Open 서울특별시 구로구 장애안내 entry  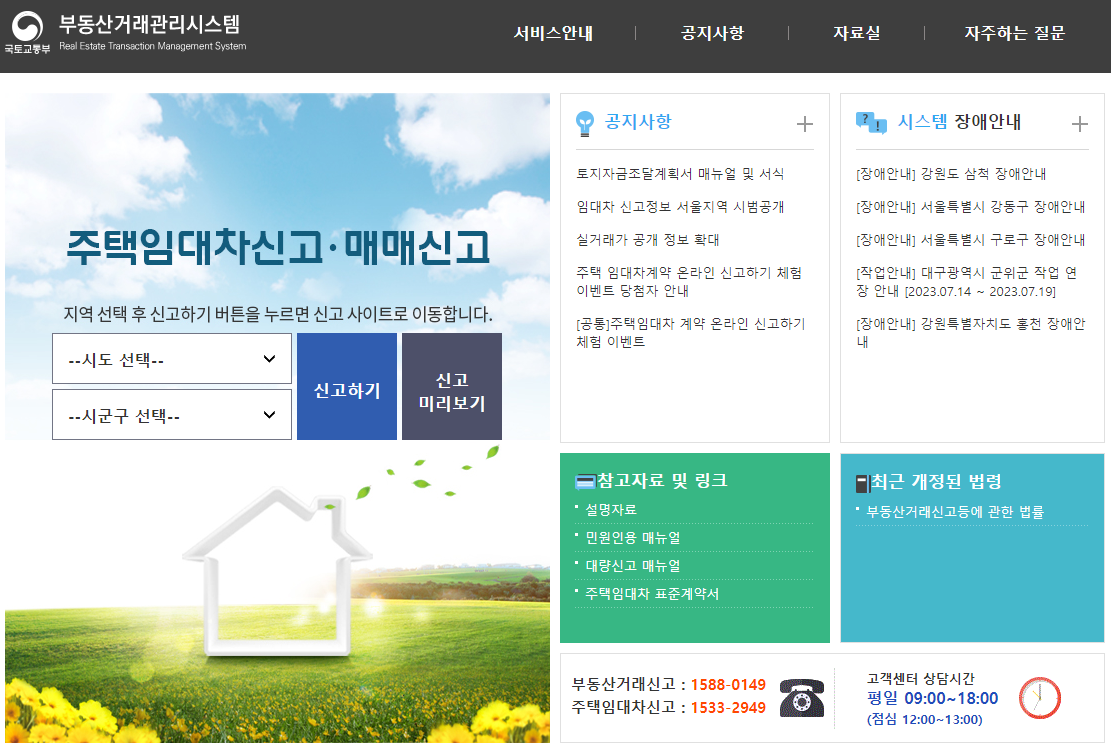970,240
